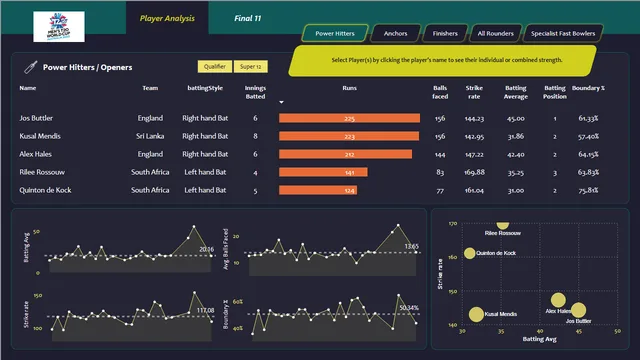Select player Jos Buttler by name
640x360 pixels.
pyautogui.click(x=36, y=118)
